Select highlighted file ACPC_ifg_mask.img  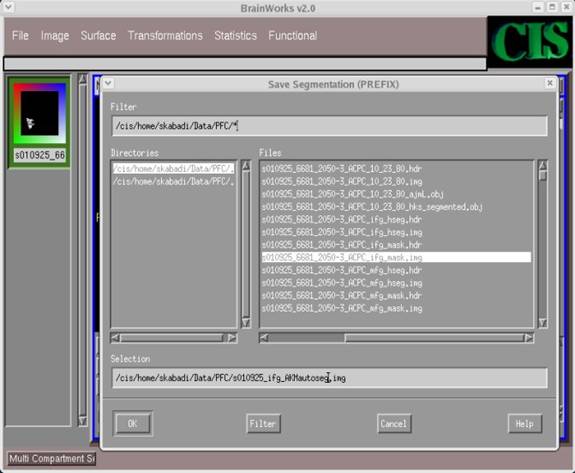pos(396,257)
